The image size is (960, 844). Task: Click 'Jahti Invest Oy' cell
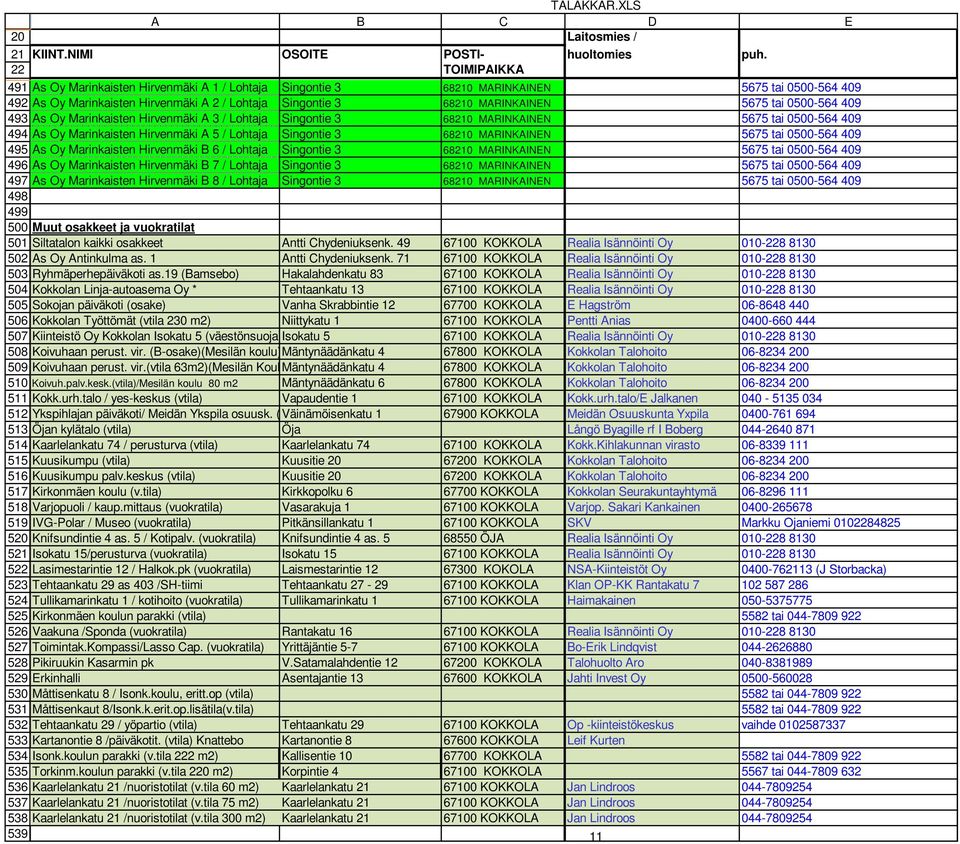click(x=651, y=678)
